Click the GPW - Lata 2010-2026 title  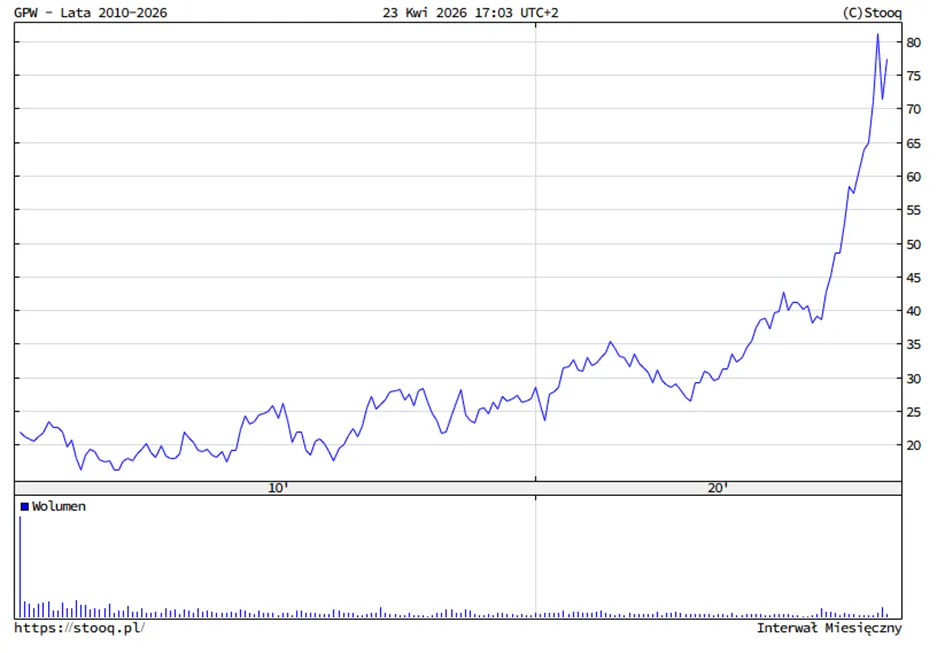tap(90, 12)
